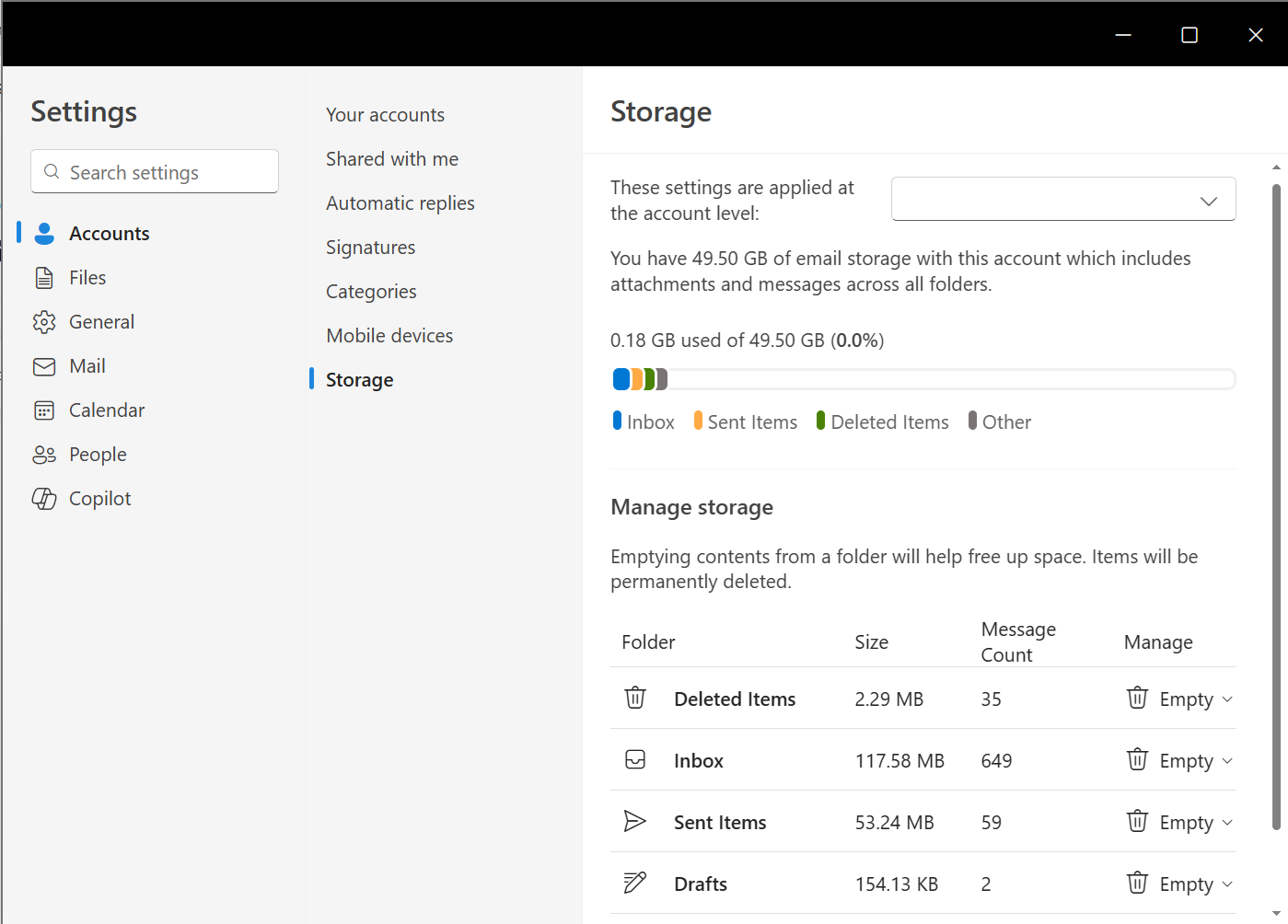Switch to Calendar settings category
The height and width of the screenshot is (924, 1288).
pos(107,410)
